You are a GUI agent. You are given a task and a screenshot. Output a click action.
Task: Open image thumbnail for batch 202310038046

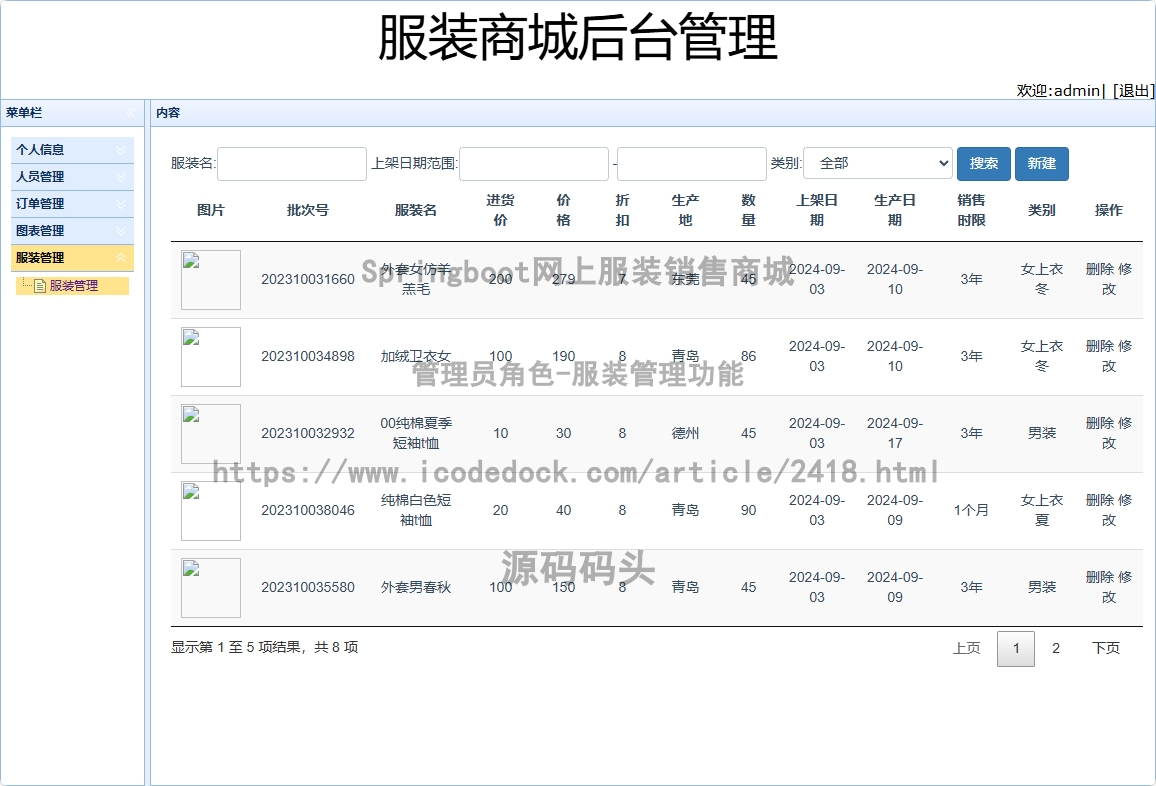[x=211, y=511]
